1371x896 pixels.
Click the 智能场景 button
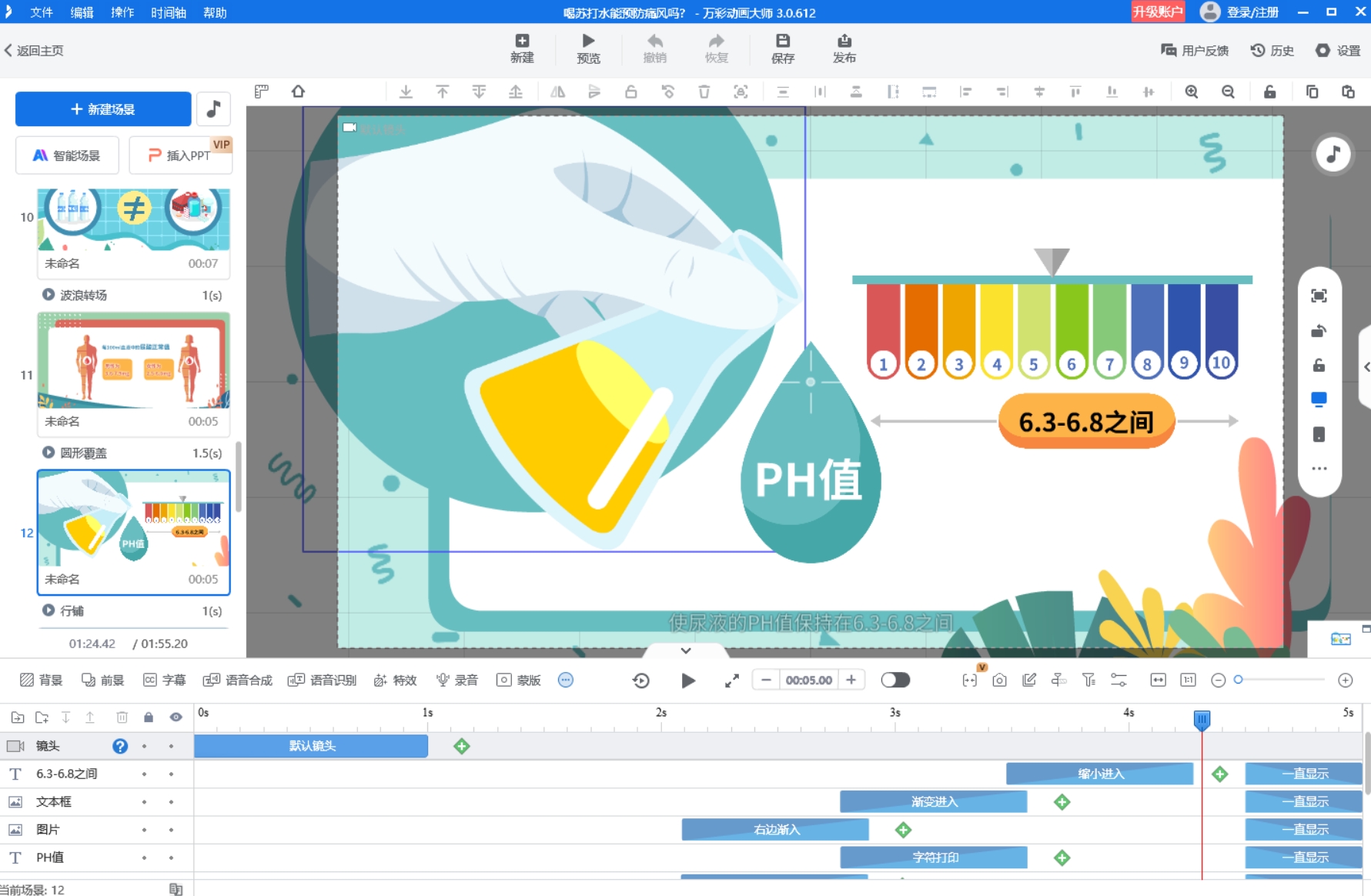pos(67,155)
